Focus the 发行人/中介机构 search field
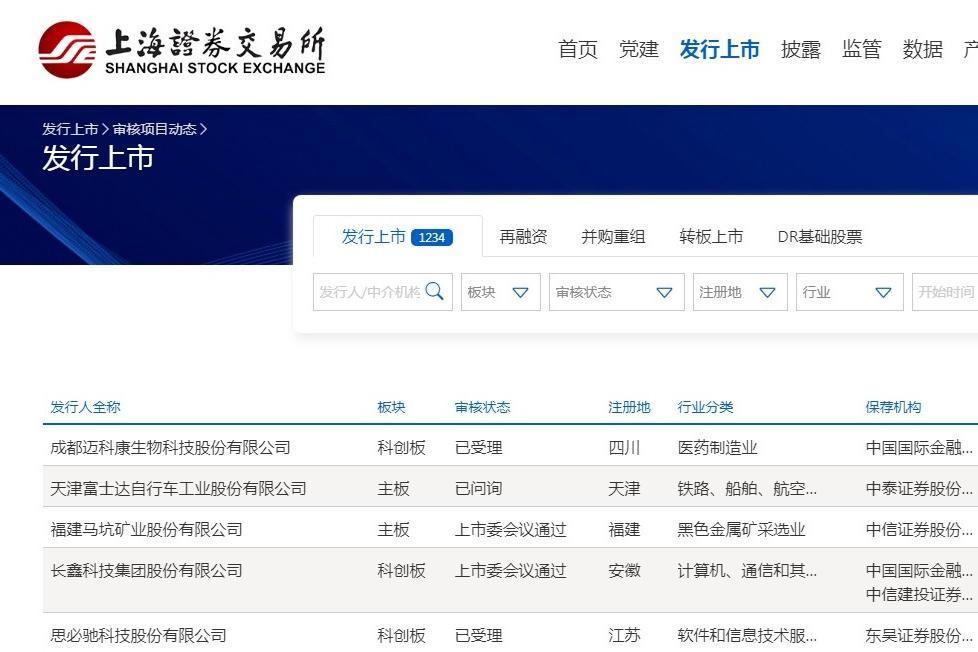This screenshot has height=652, width=978. (382, 292)
